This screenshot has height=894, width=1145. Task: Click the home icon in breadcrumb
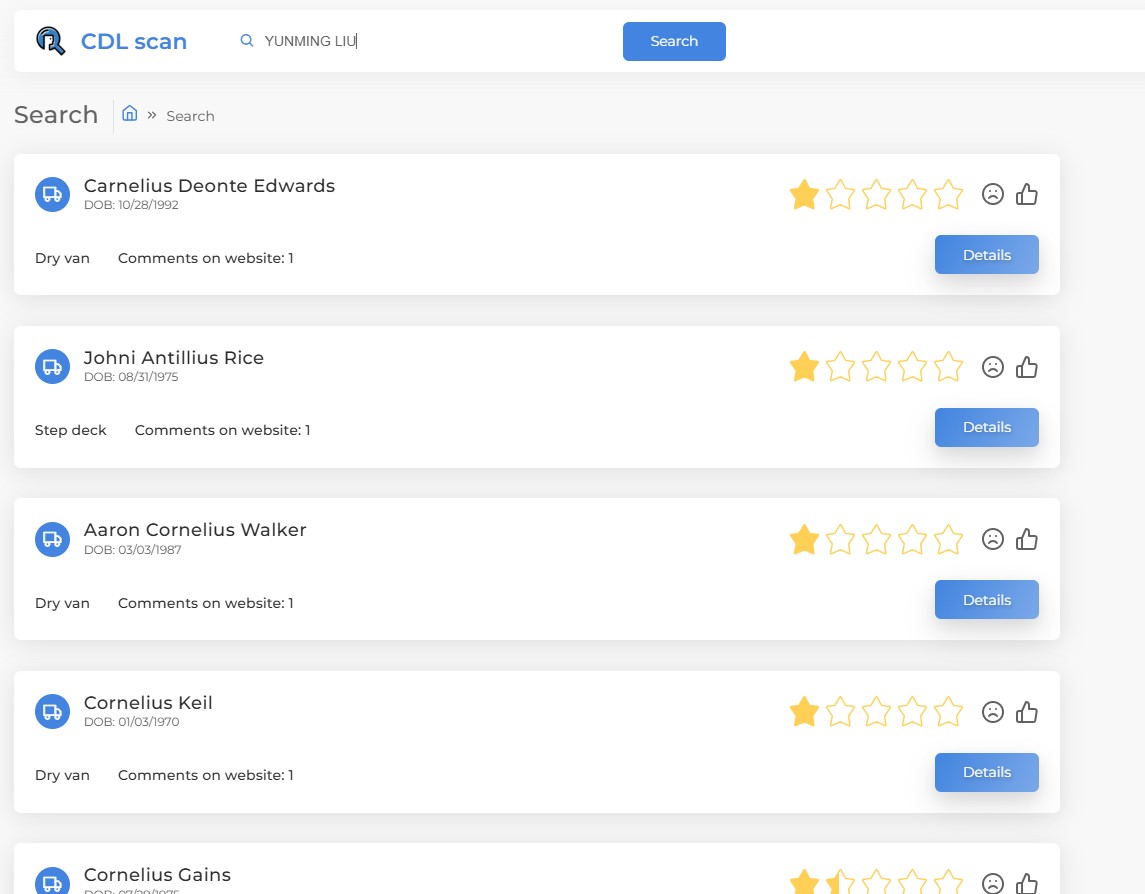(x=130, y=114)
